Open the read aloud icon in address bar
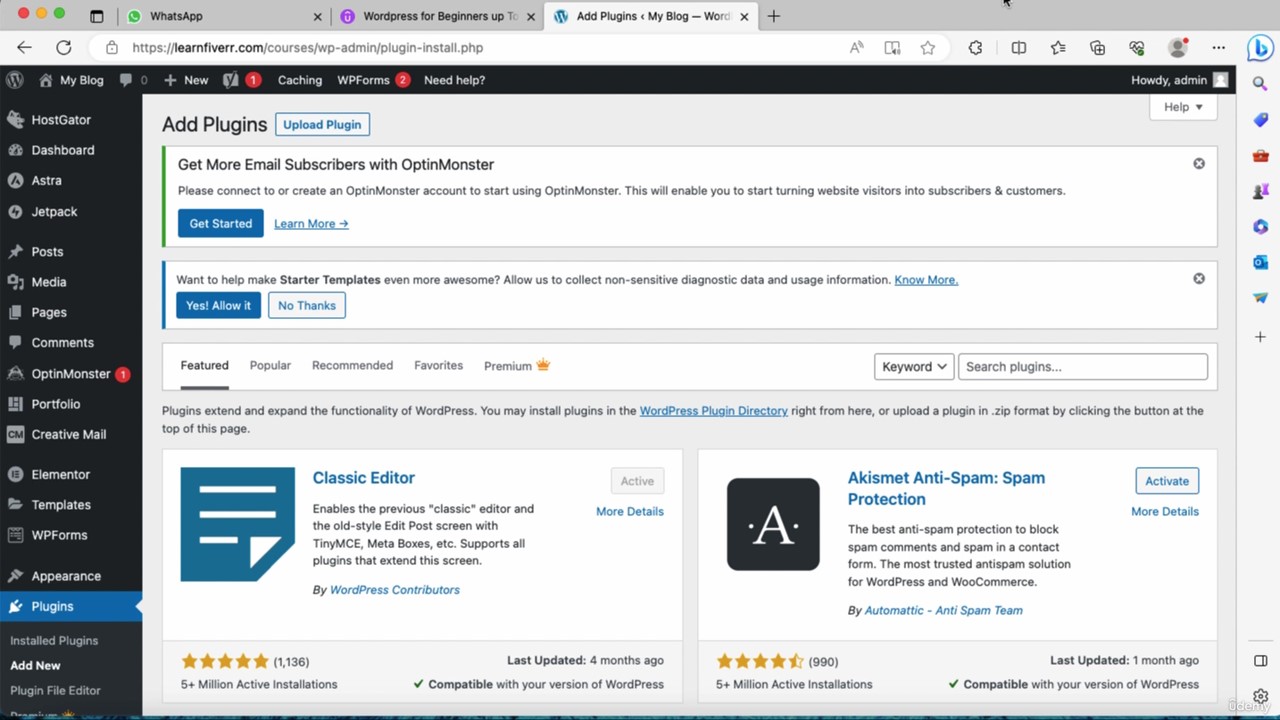The width and height of the screenshot is (1280, 720). (856, 47)
